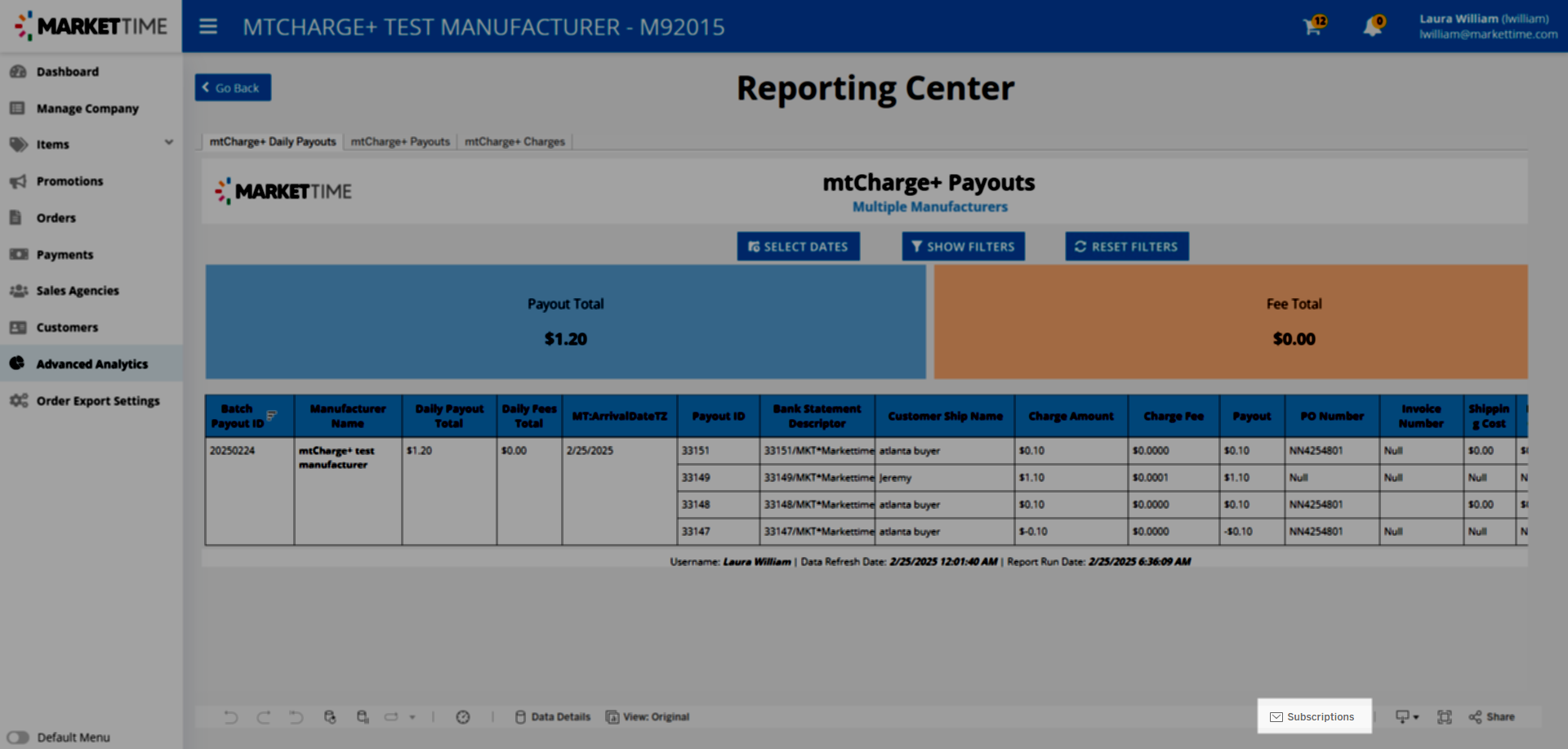Click the Replay icon in bottom toolbar
This screenshot has height=749, width=1568.
(x=391, y=717)
